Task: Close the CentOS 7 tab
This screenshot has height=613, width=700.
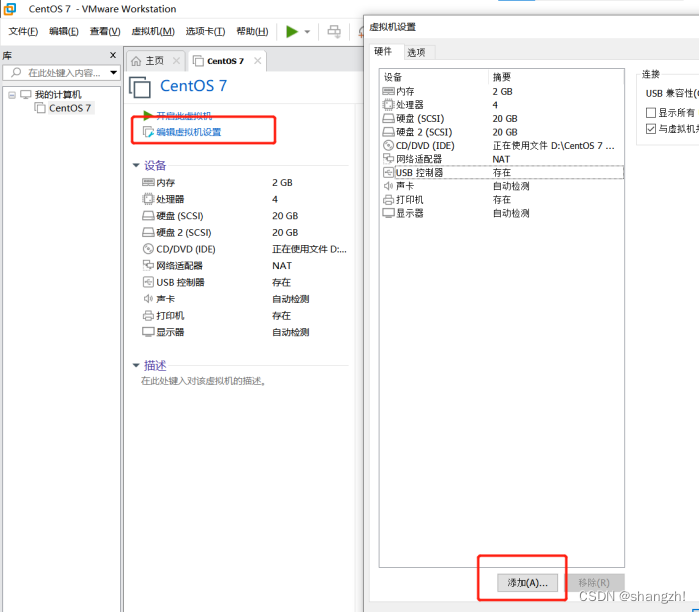Action: coord(258,61)
